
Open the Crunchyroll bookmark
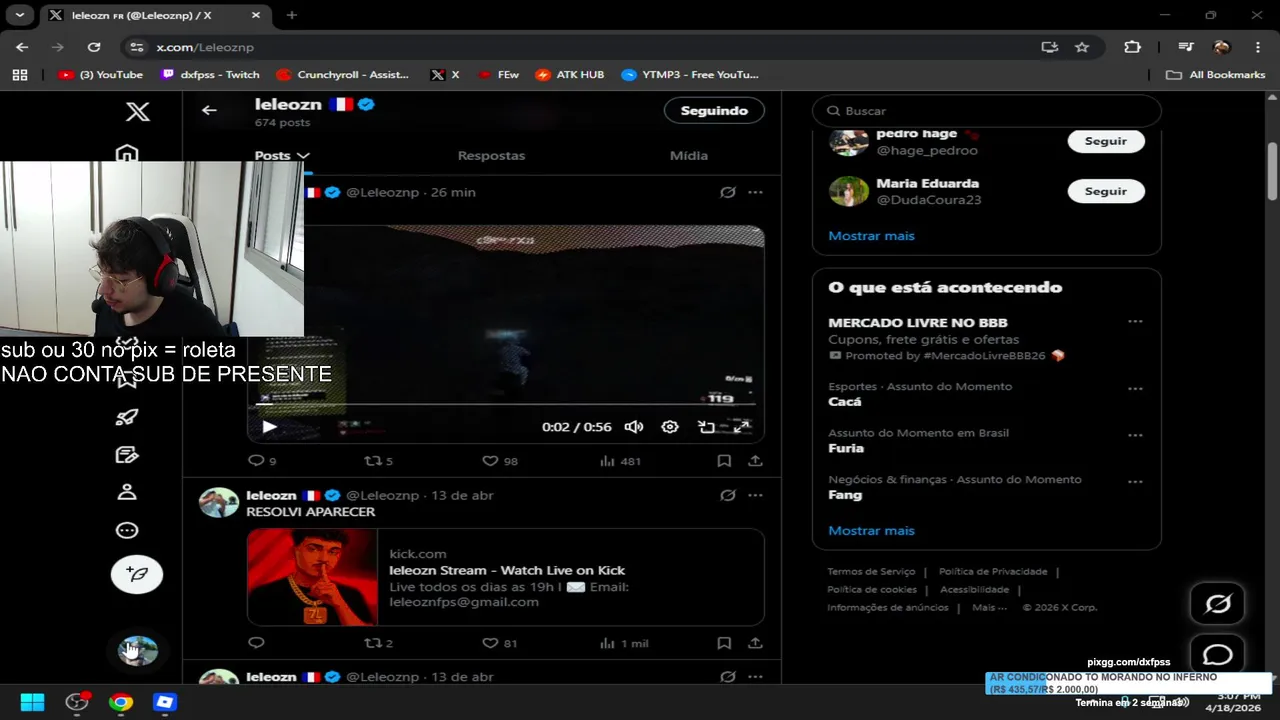pos(343,75)
